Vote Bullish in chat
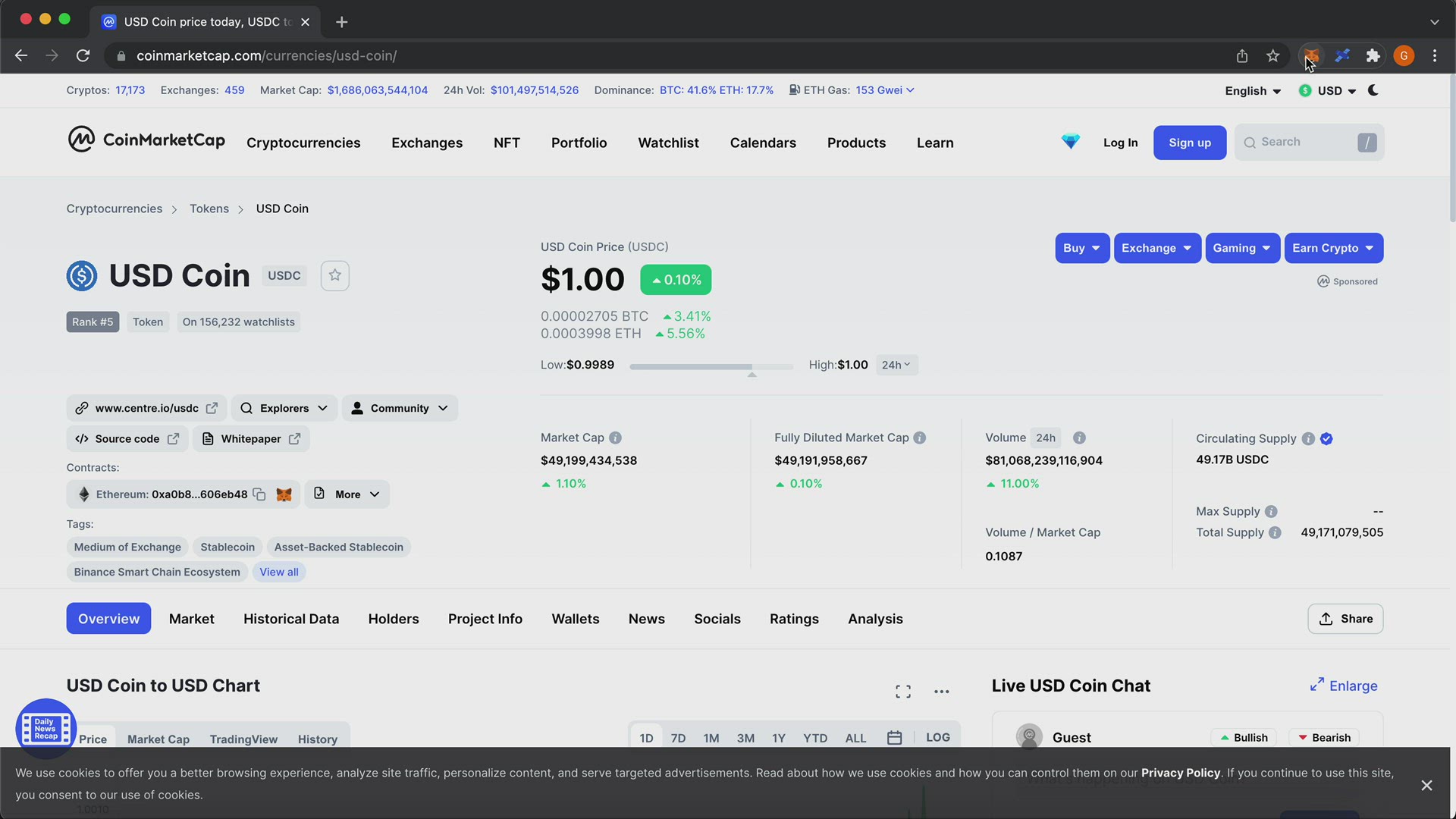 (x=1244, y=737)
